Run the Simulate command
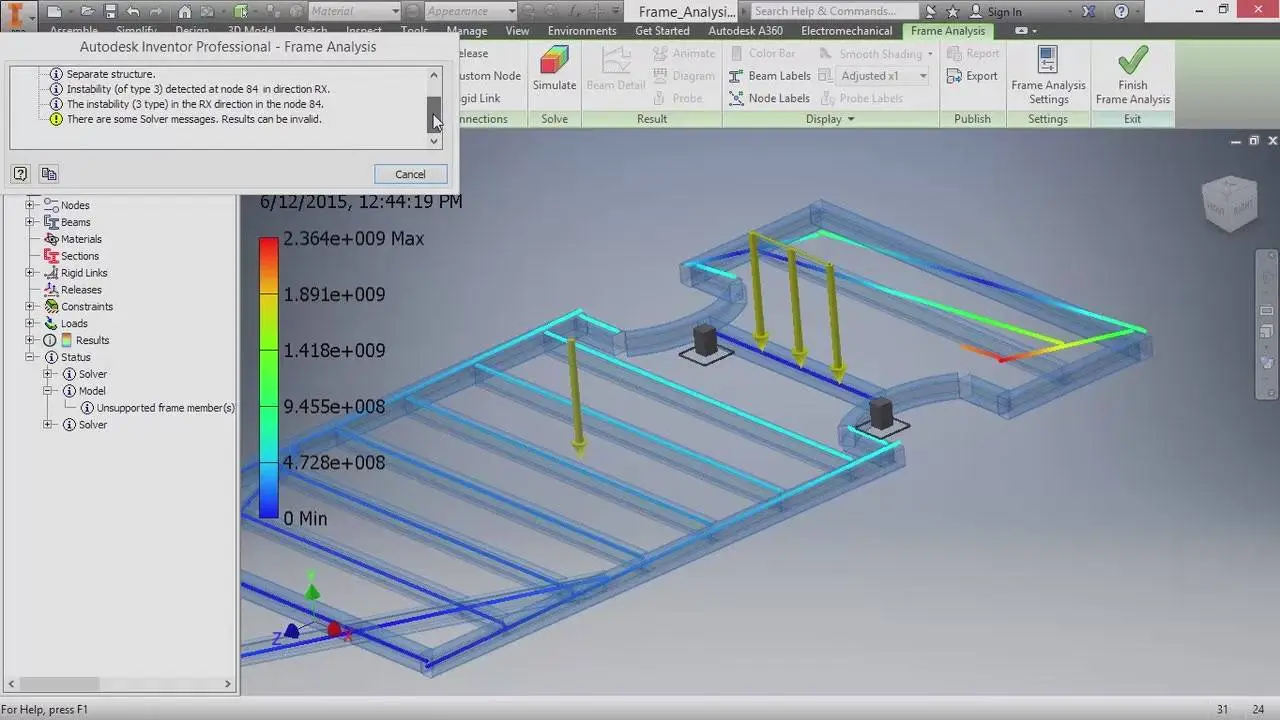This screenshot has height=720, width=1280. pyautogui.click(x=554, y=68)
